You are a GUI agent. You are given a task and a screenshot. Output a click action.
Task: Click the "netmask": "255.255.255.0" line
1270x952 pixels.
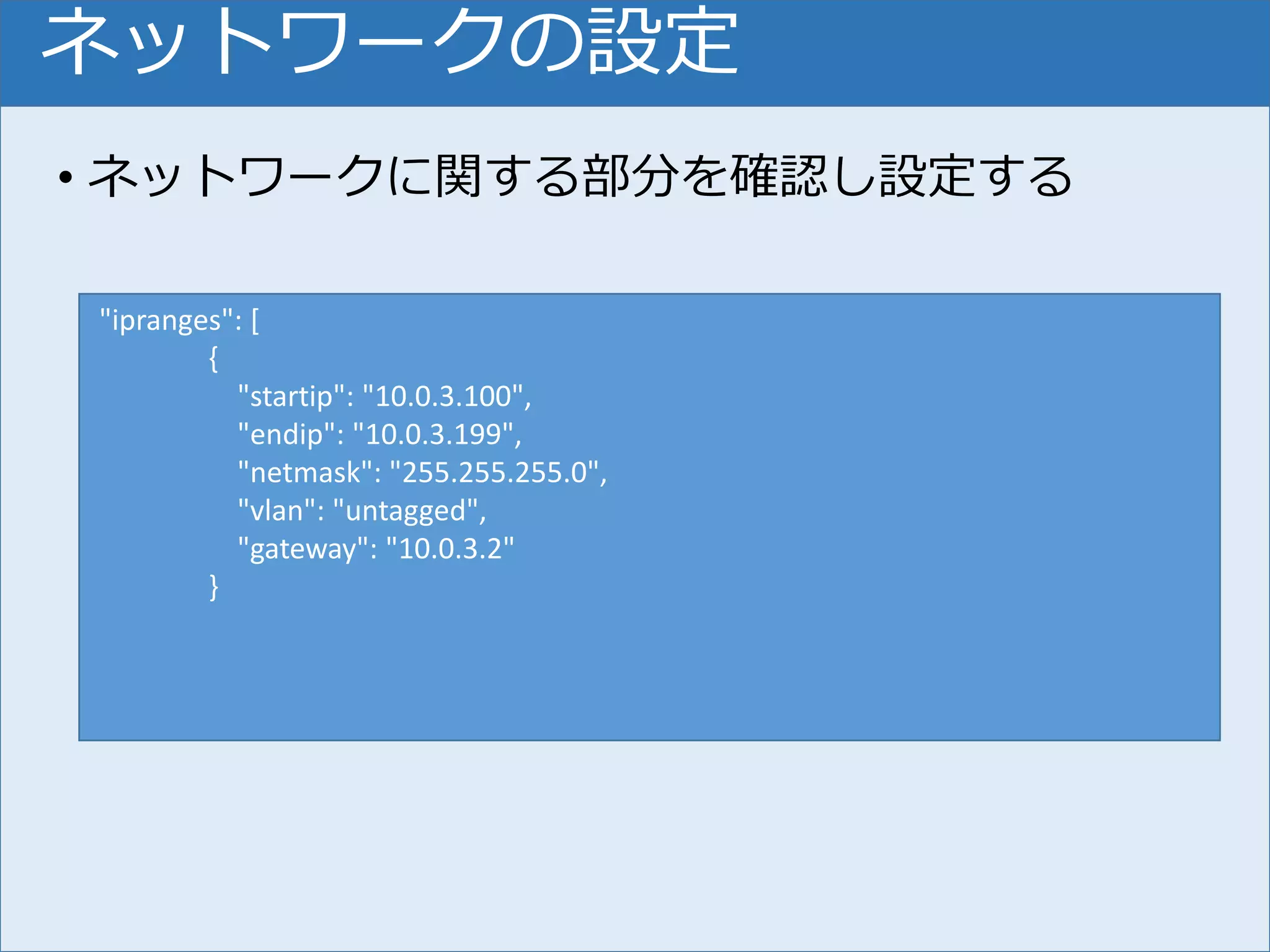422,472
